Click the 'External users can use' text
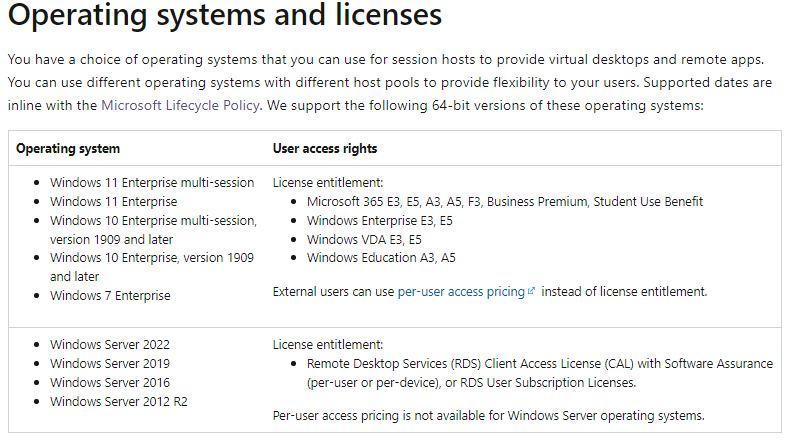Viewport: 797px width, 445px height. tap(333, 292)
